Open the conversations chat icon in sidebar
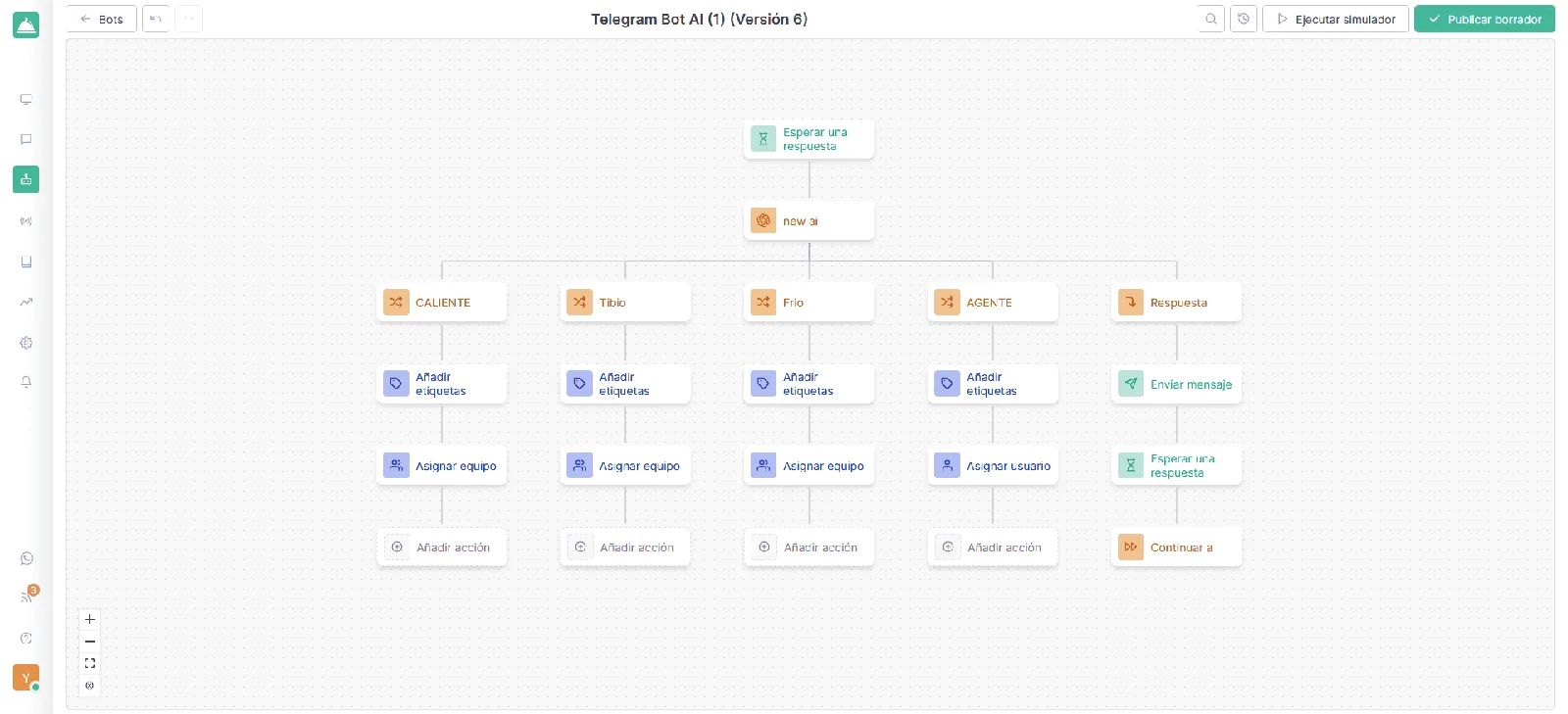The image size is (1568, 714). coord(26,139)
